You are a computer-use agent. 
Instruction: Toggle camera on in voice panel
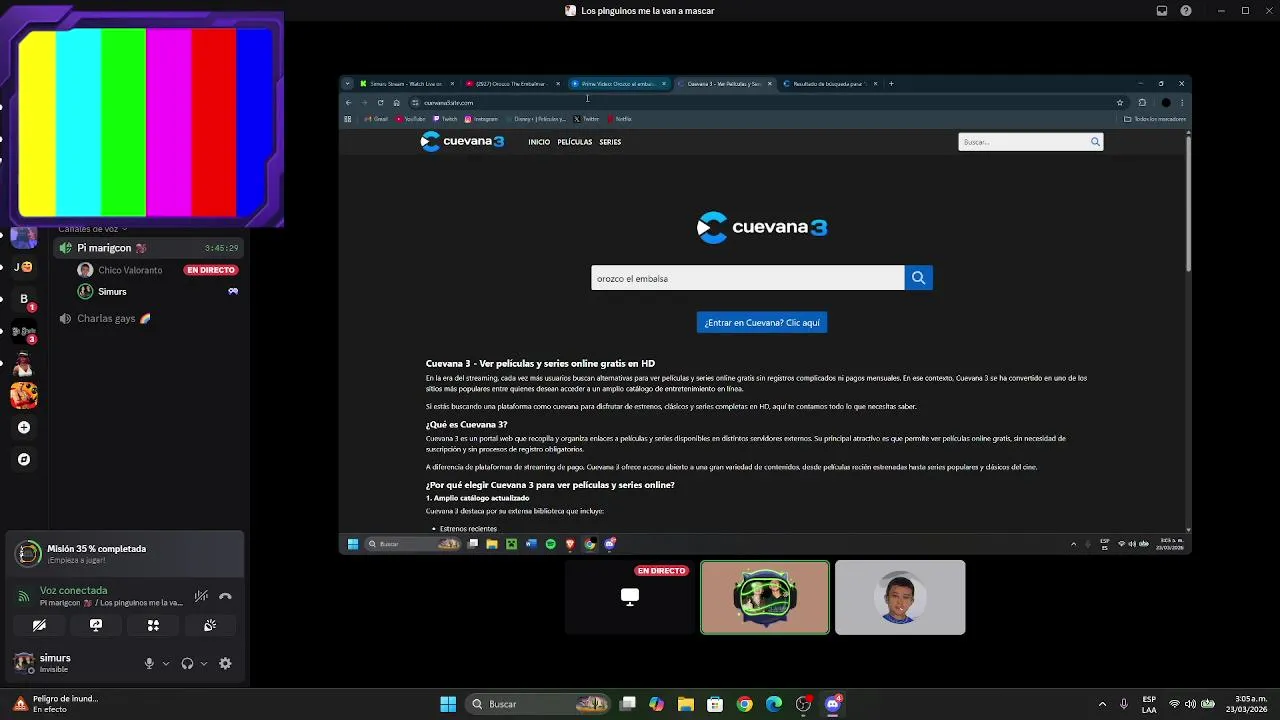tap(39, 625)
